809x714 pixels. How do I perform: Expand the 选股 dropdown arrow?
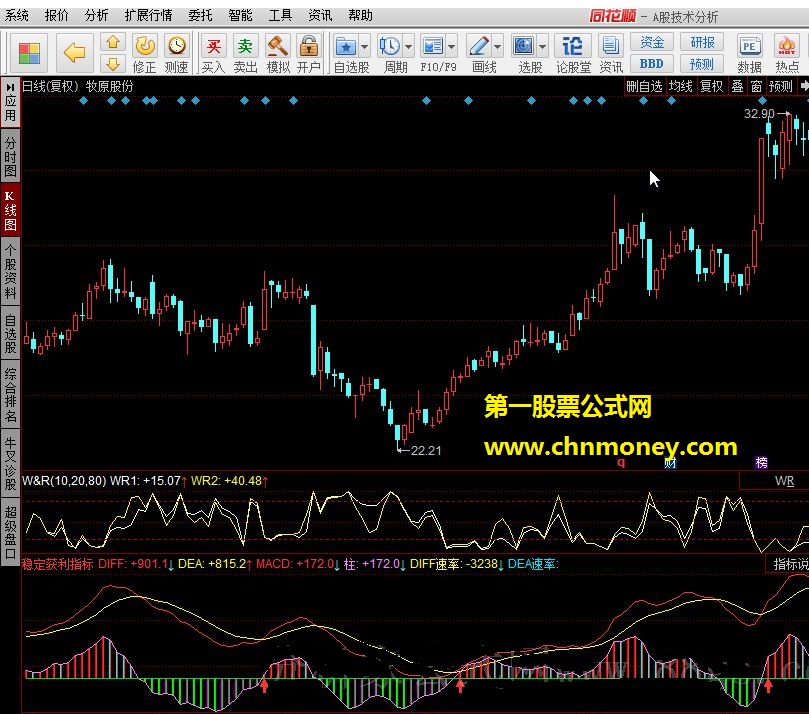[x=543, y=47]
